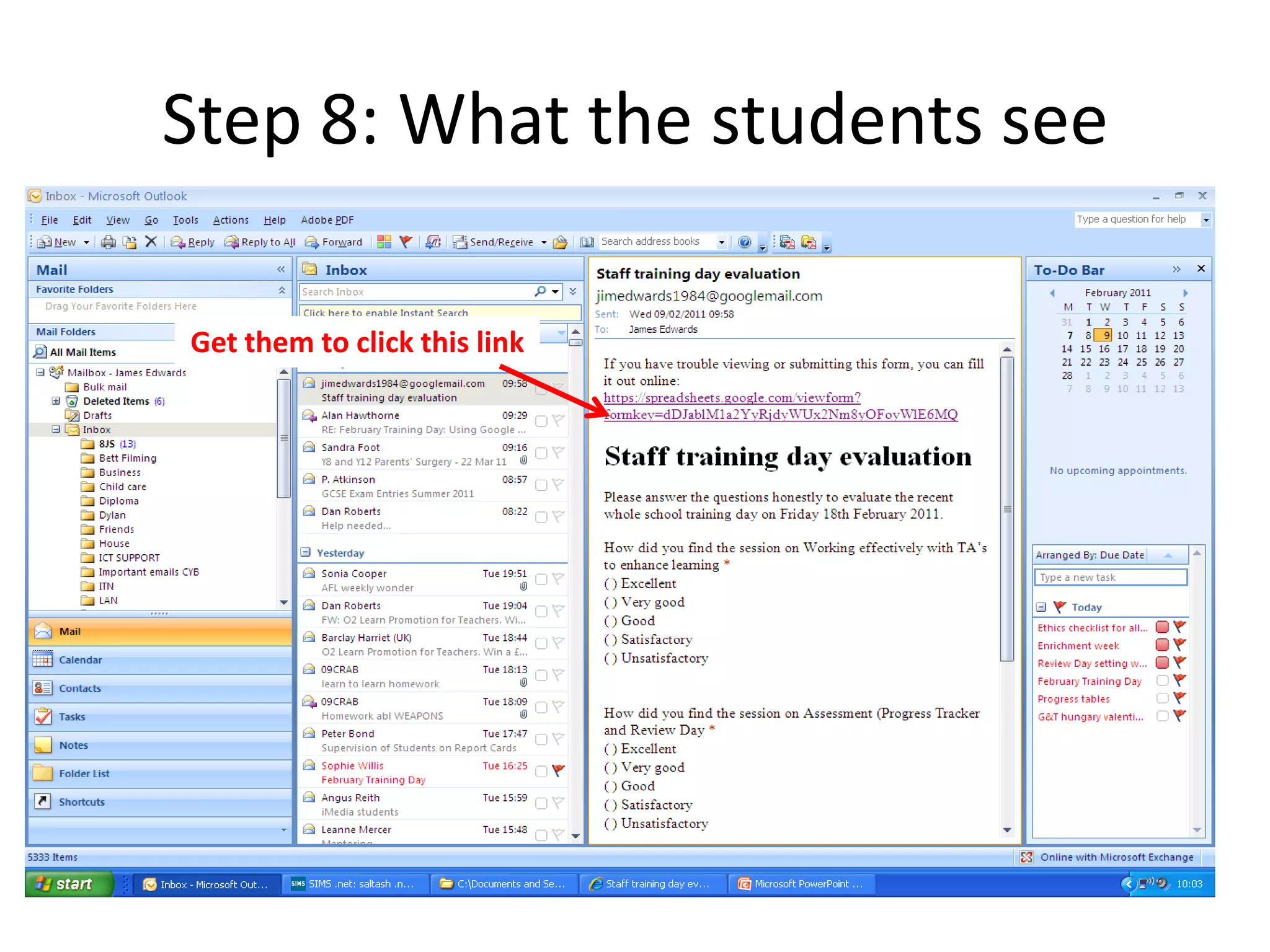Open the View menu
Viewport: 1270px width, 952px height.
pyautogui.click(x=118, y=220)
